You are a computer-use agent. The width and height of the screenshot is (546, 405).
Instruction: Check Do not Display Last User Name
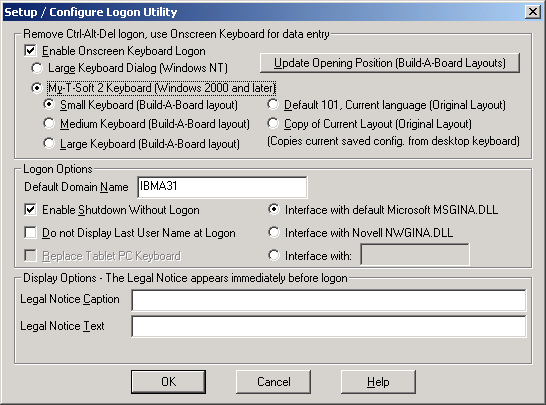point(30,233)
